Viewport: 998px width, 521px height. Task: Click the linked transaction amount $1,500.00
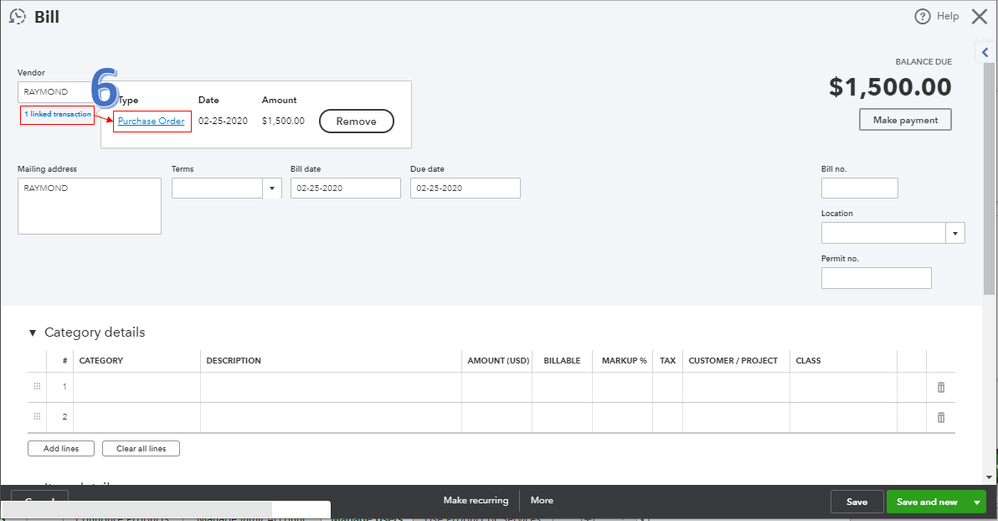point(283,121)
